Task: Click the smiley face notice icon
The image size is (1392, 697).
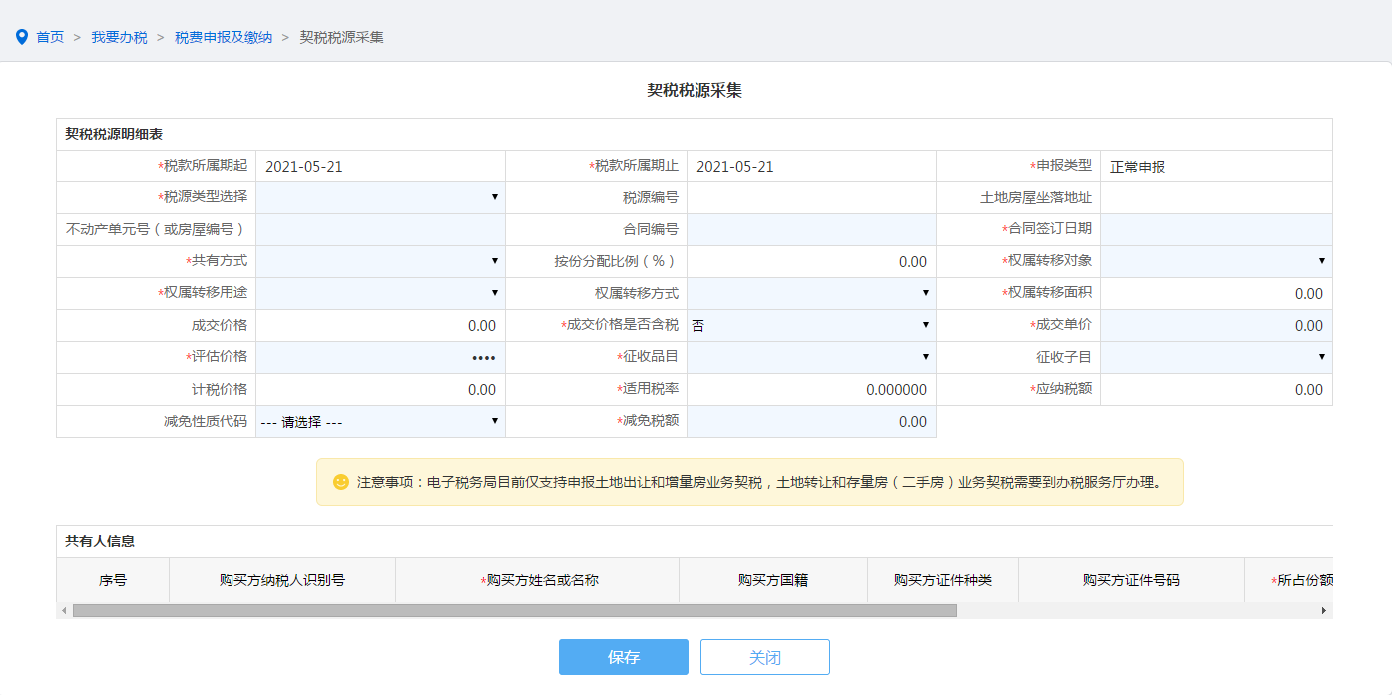Action: pyautogui.click(x=341, y=482)
